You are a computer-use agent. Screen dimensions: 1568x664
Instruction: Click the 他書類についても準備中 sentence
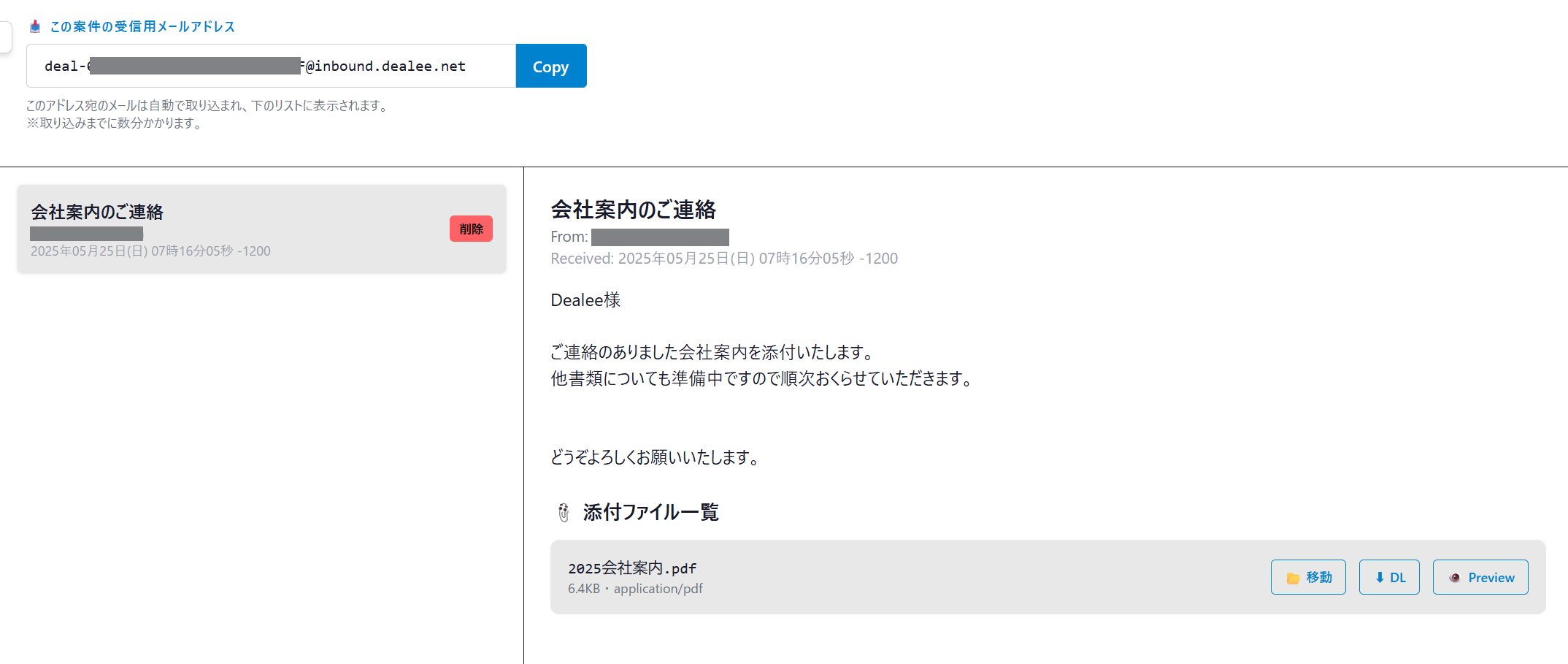[x=762, y=378]
